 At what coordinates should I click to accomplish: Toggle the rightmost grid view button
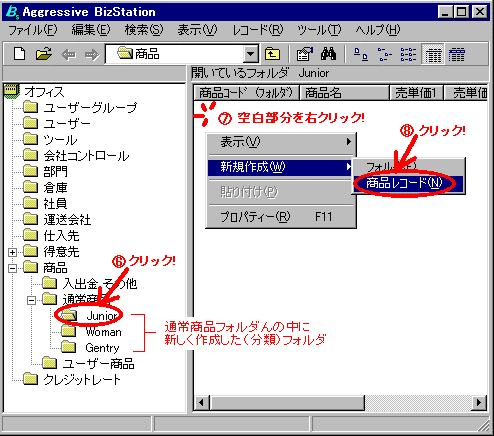pos(457,54)
